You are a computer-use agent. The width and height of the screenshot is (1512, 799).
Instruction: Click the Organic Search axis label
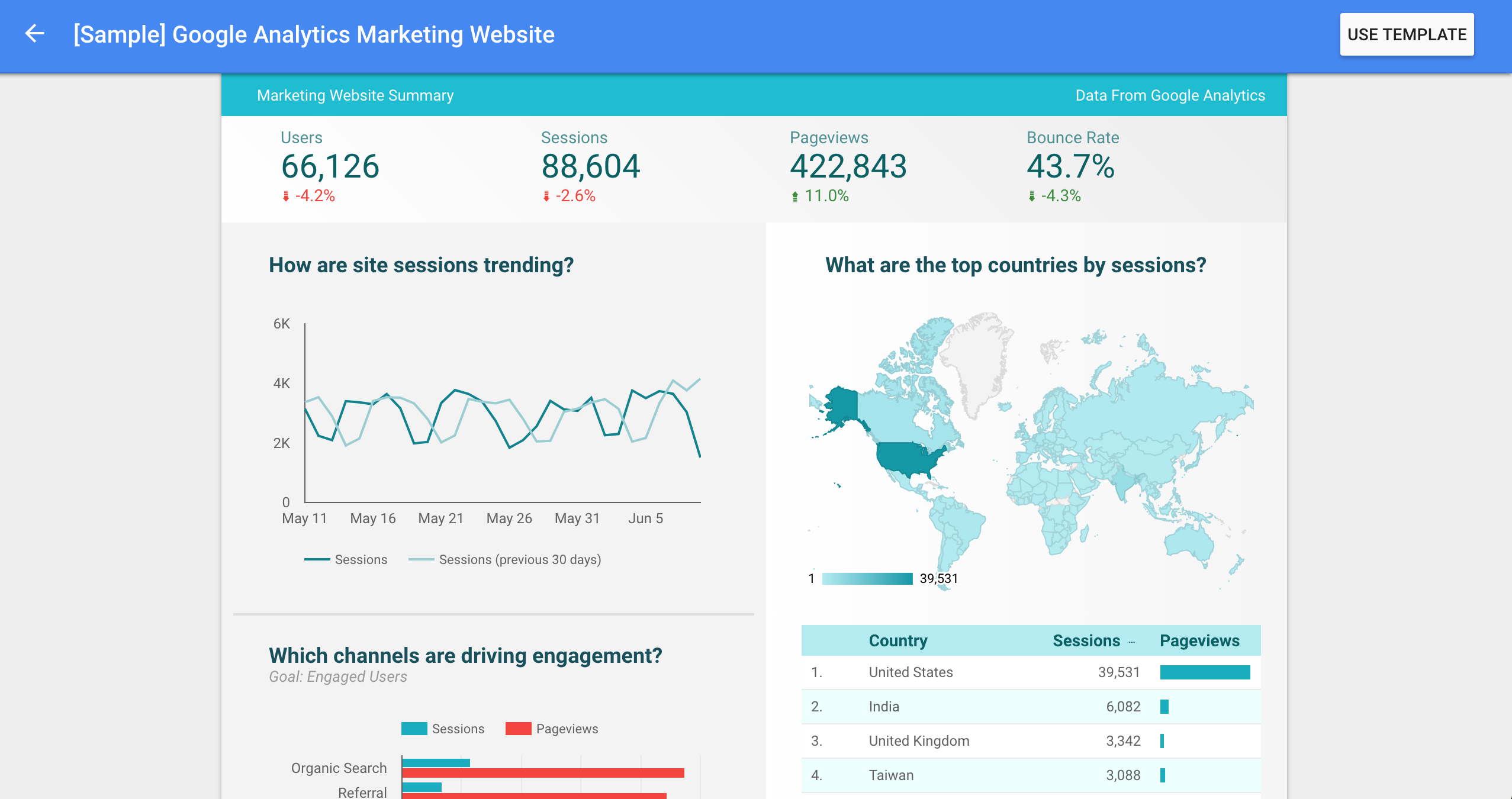point(339,768)
